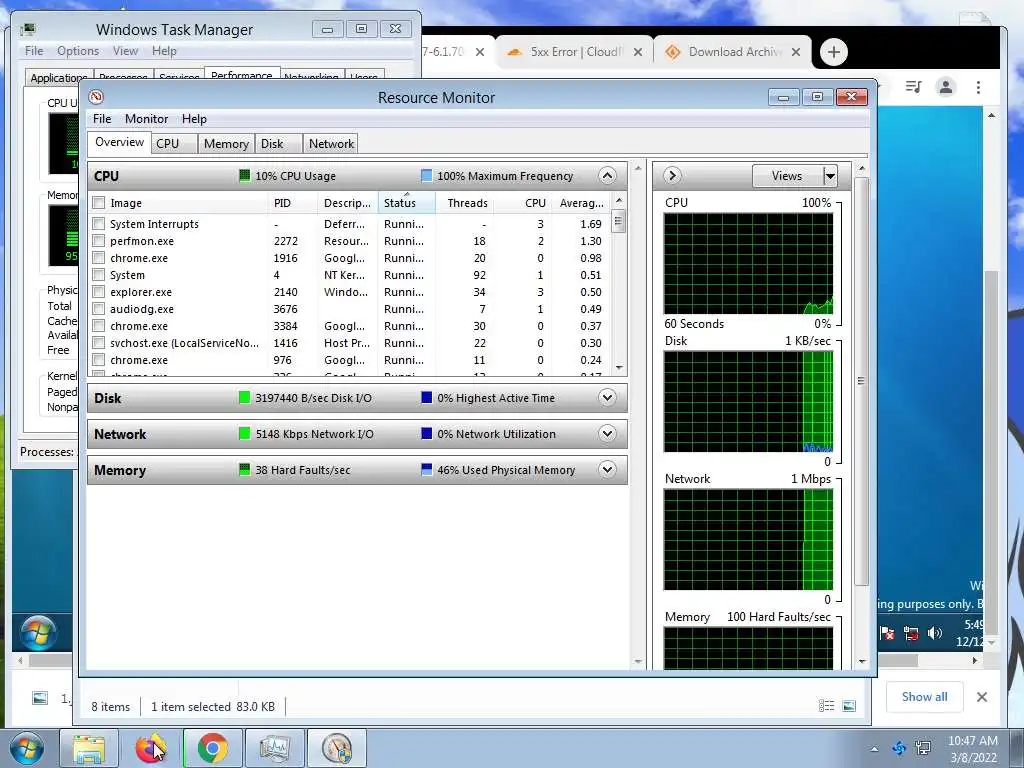This screenshot has width=1024, height=768.
Task: Check the perfmon.exe process box
Action: tap(99, 241)
